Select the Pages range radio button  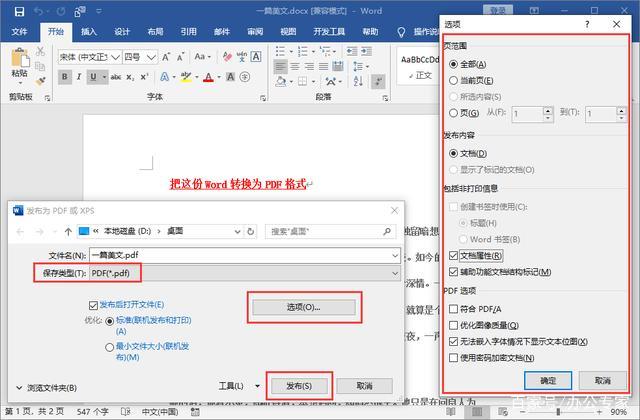(x=453, y=113)
